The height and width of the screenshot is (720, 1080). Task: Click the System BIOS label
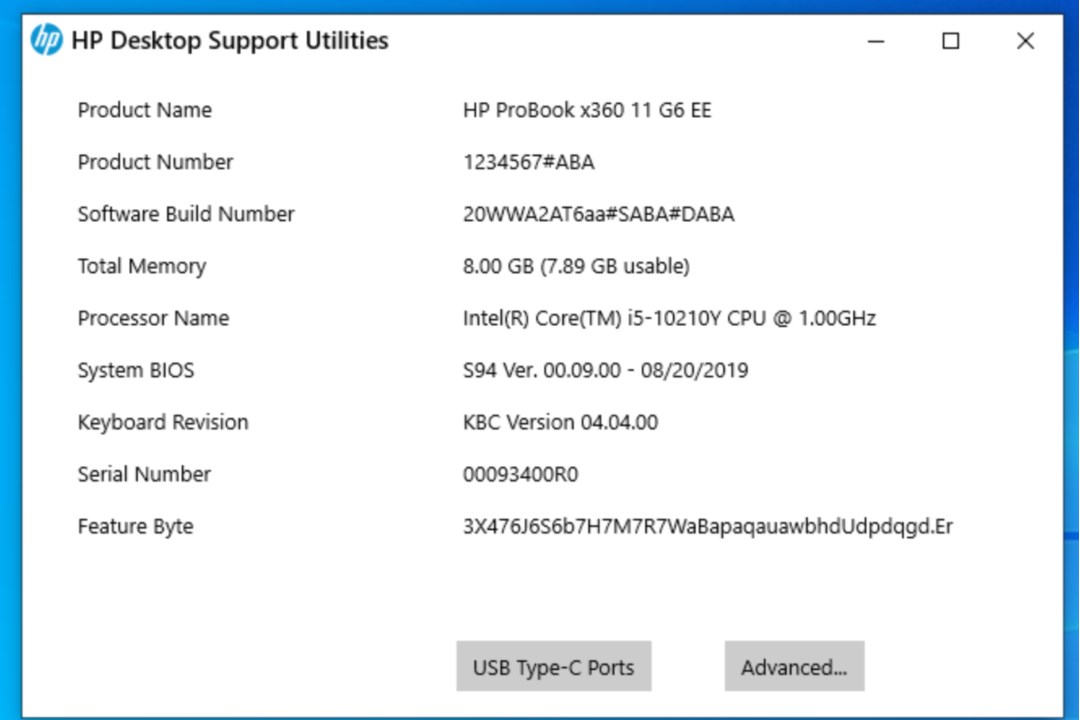[136, 370]
